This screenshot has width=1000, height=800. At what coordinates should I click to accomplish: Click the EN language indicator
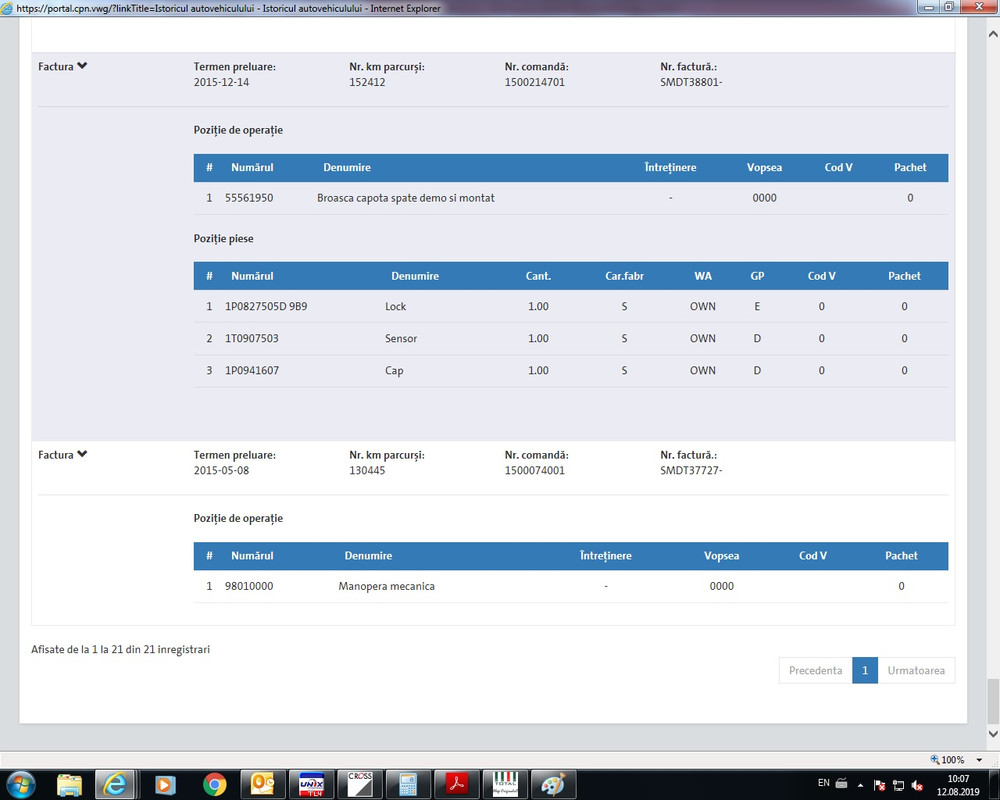[823, 783]
